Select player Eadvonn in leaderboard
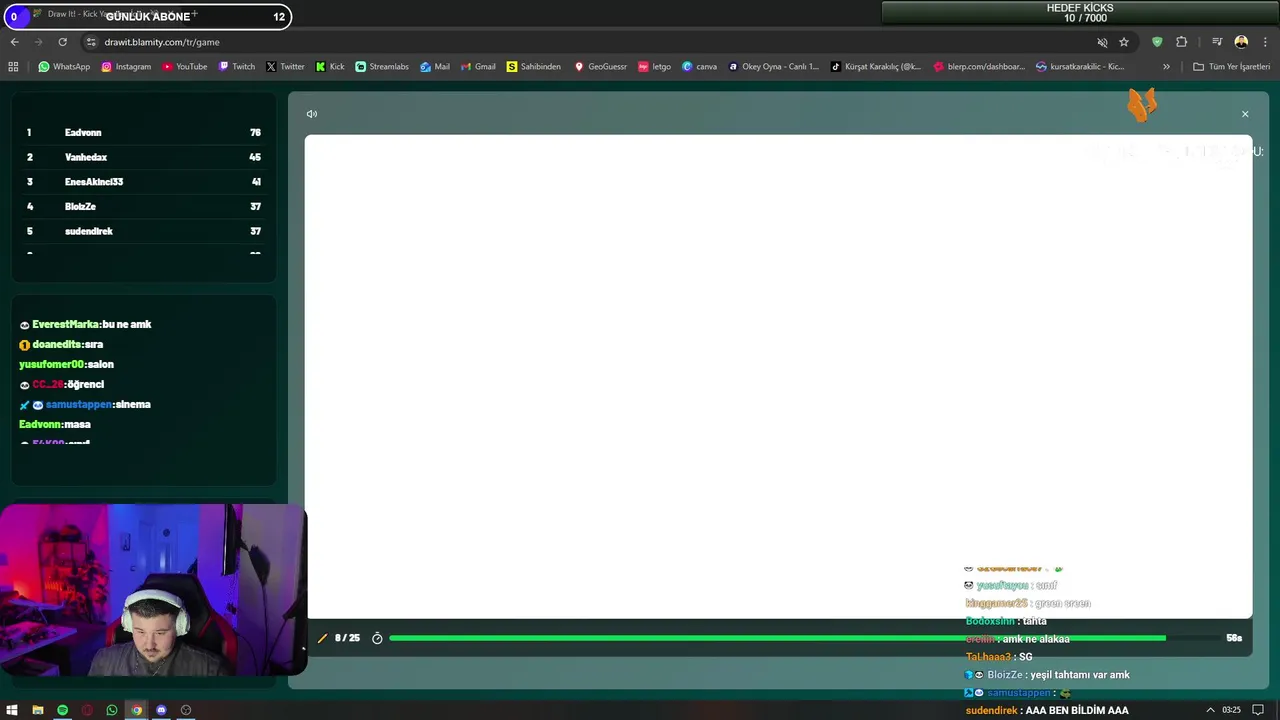This screenshot has height=720, width=1280. coord(144,133)
